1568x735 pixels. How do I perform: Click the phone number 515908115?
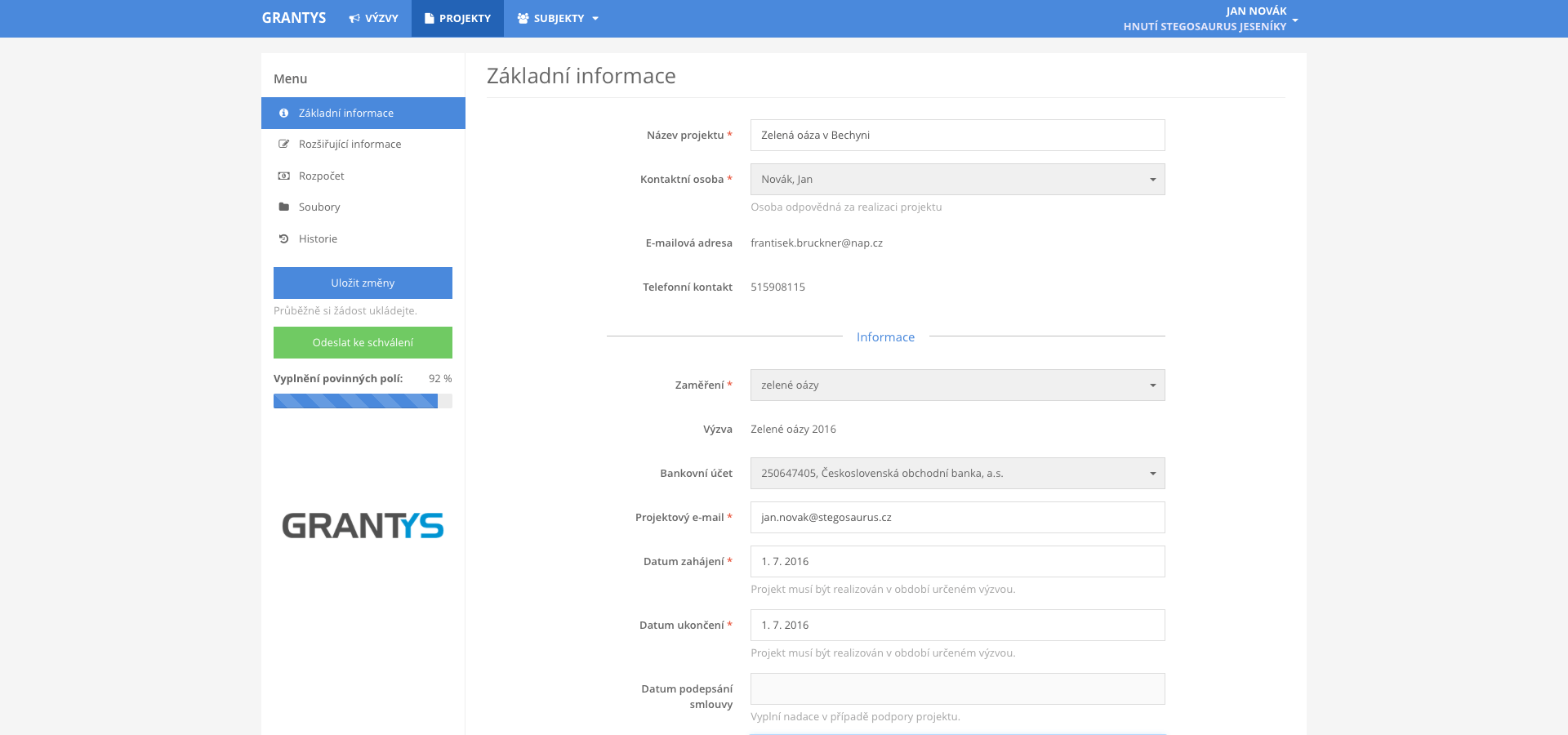(778, 287)
